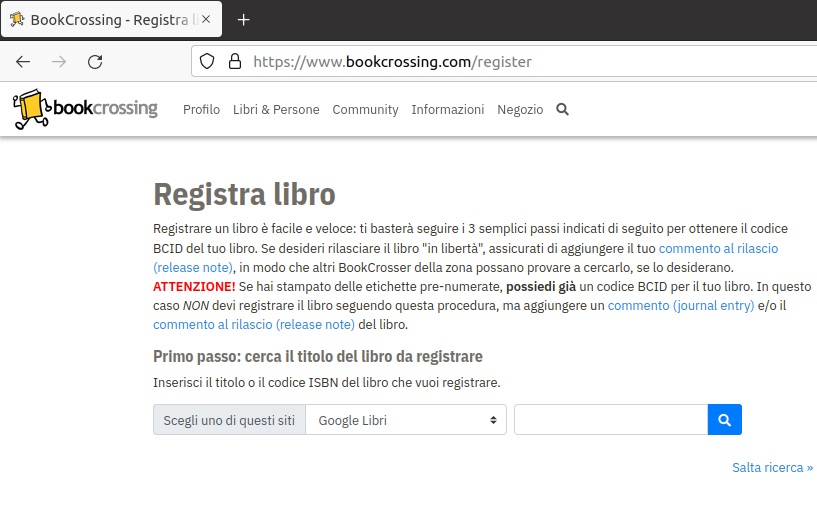Click the forward arrow in the browser
Image resolution: width=817 pixels, height=518 pixels.
click(59, 62)
